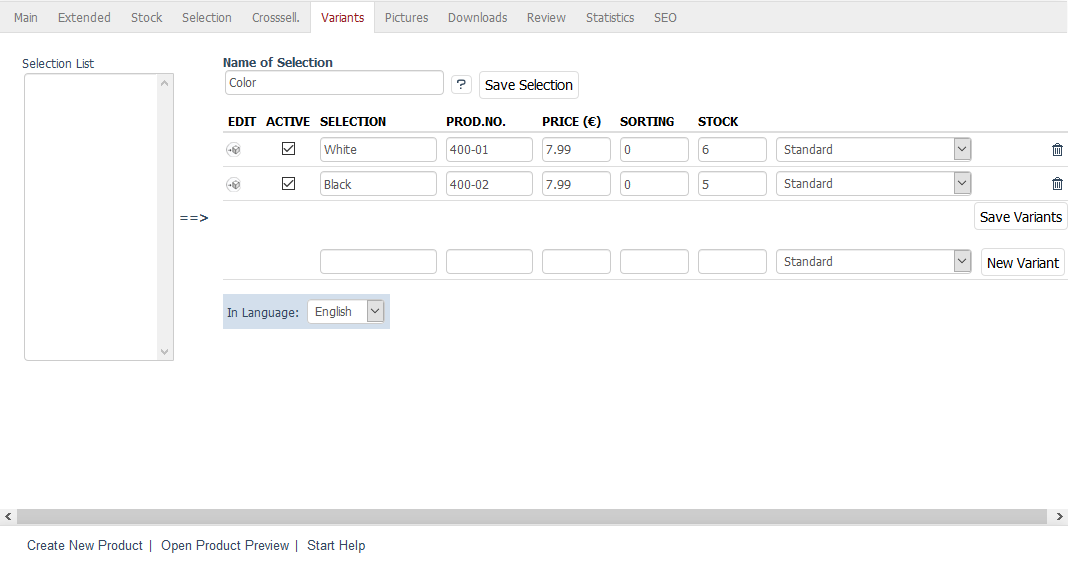Click the price field of White variant
The height and width of the screenshot is (564, 1068).
pos(576,150)
